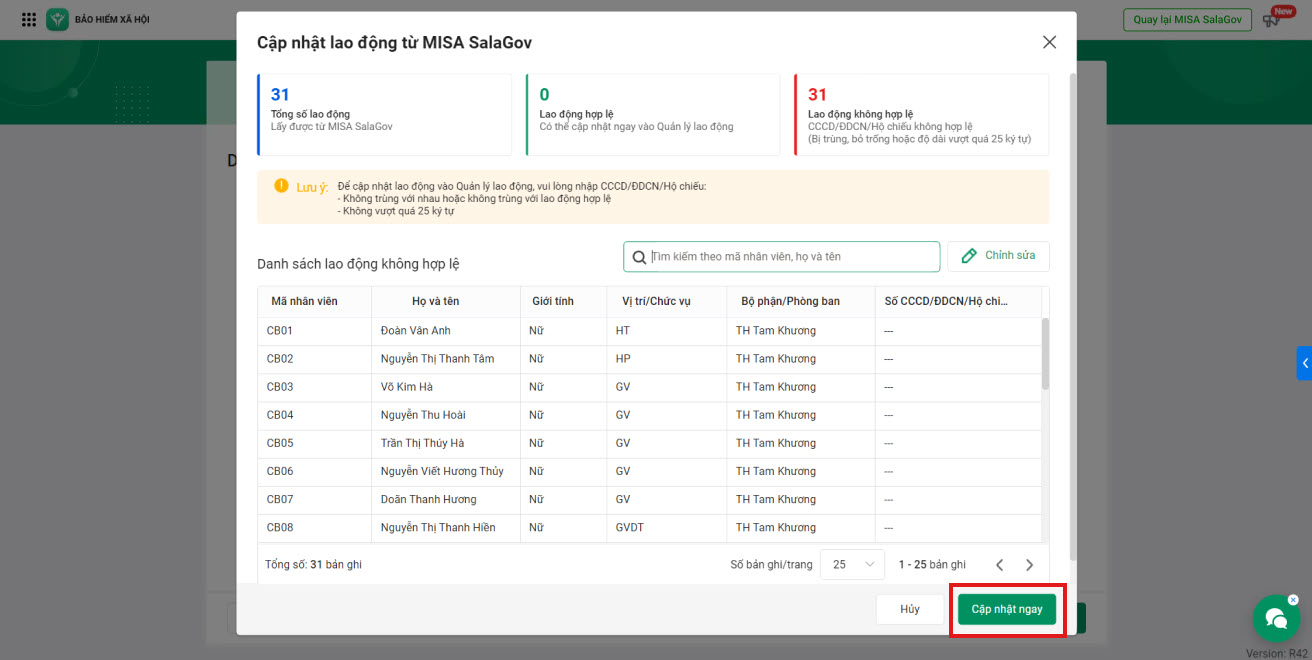Go to next page of records
Screen dimensions: 1312x660
pyautogui.click(x=1030, y=565)
